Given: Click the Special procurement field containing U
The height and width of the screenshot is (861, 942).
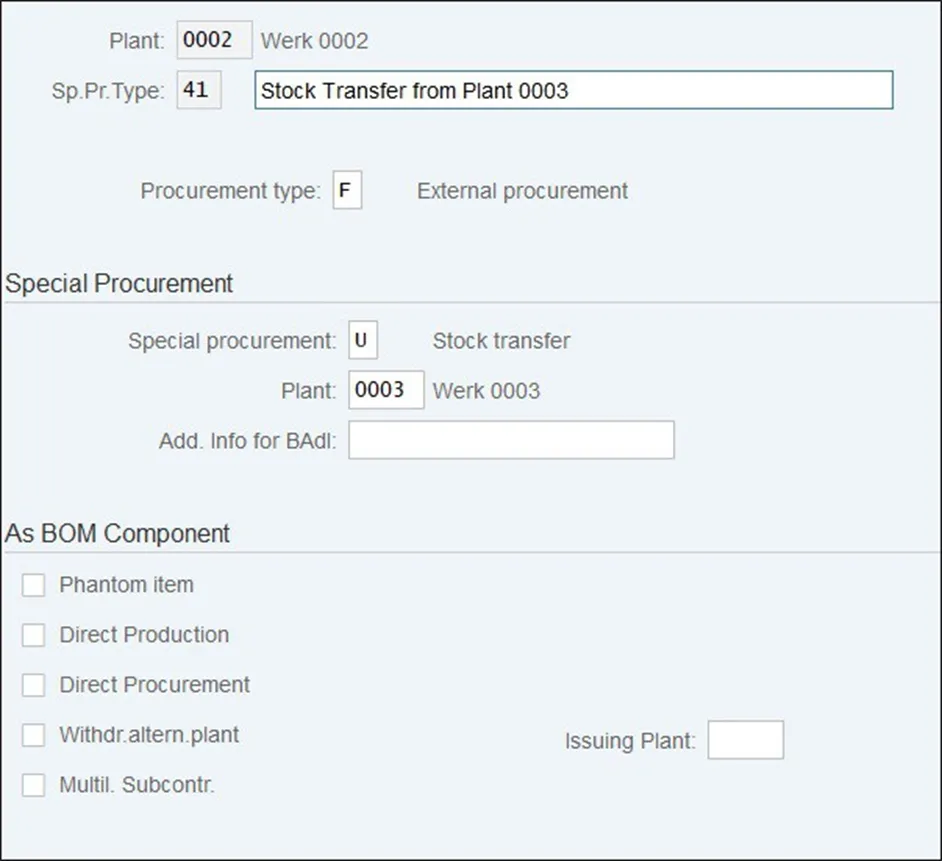Looking at the screenshot, I should pyautogui.click(x=362, y=341).
